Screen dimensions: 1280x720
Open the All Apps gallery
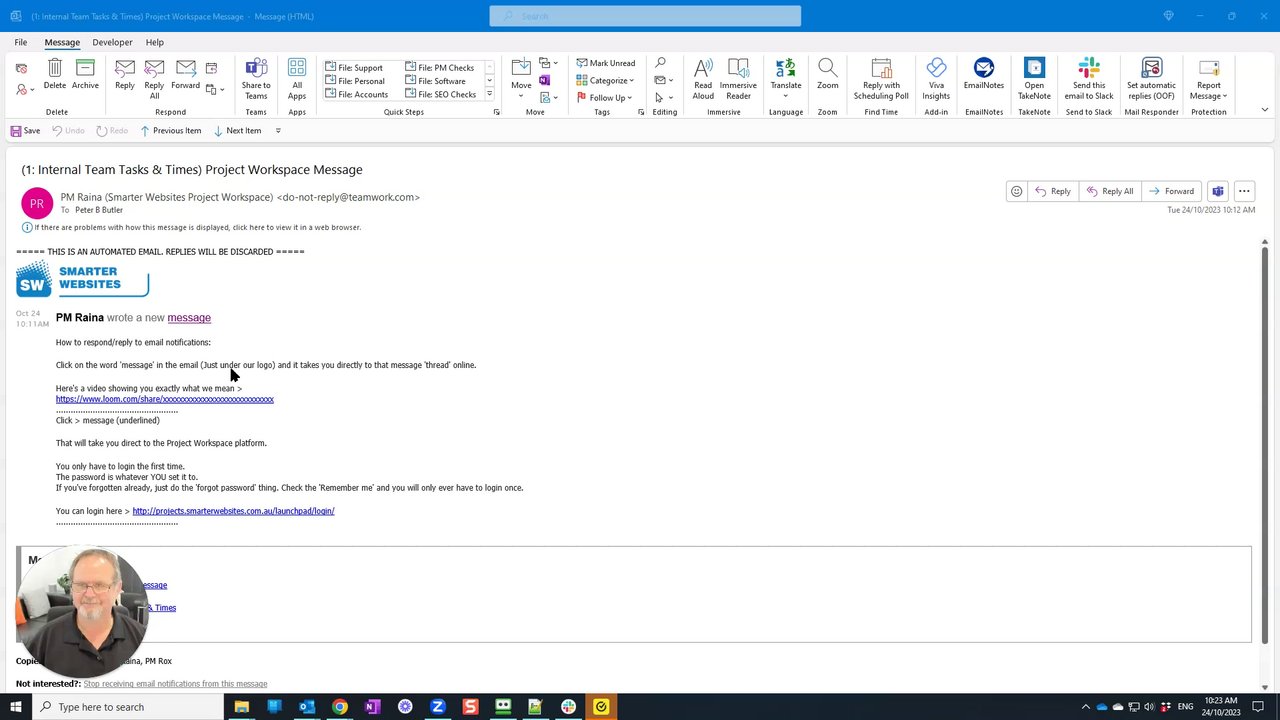pos(297,78)
